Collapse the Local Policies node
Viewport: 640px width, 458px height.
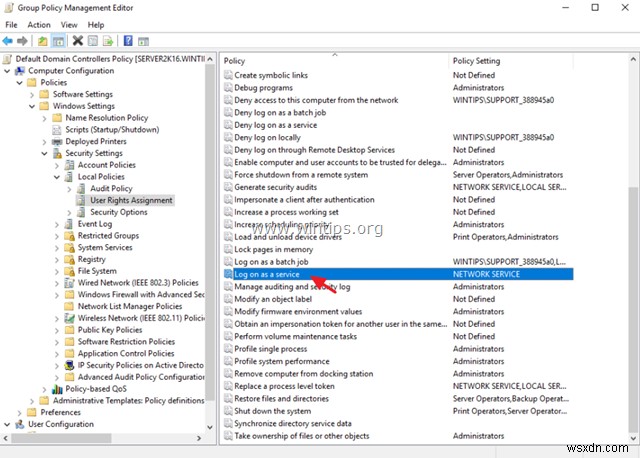[x=57, y=177]
